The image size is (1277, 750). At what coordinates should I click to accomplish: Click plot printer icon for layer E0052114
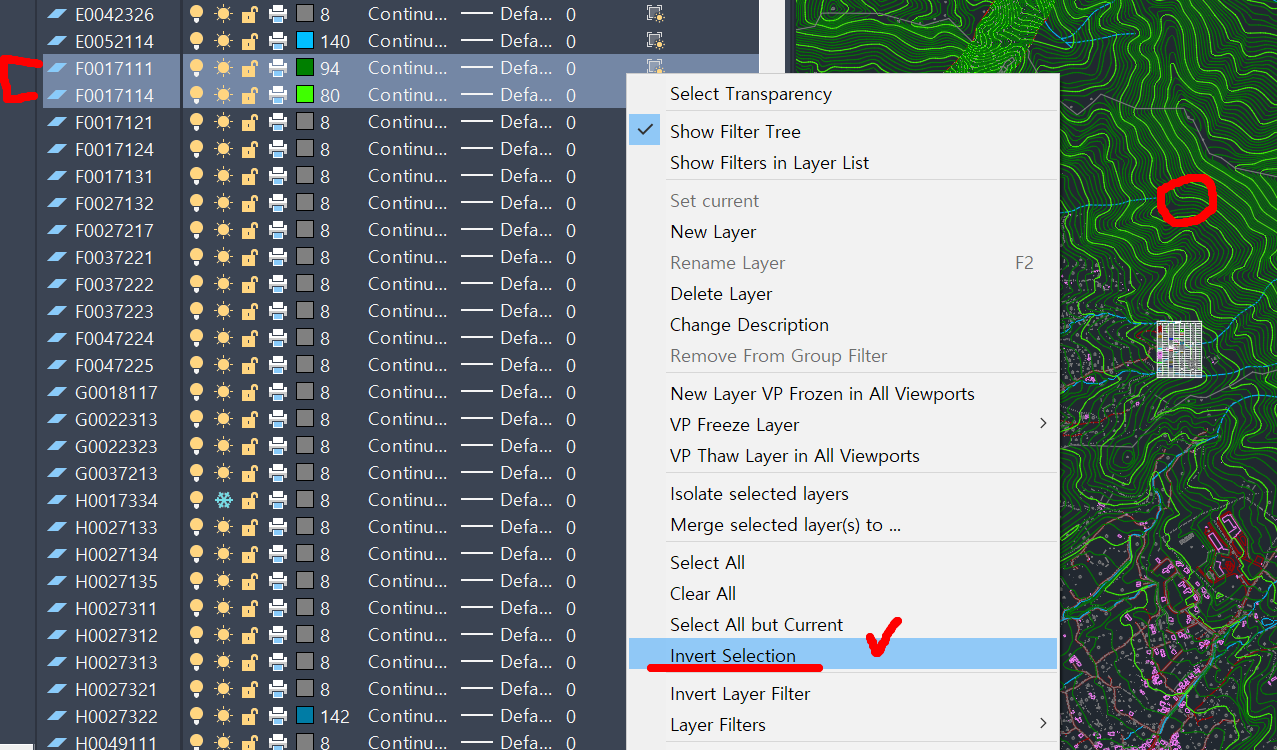(x=278, y=41)
